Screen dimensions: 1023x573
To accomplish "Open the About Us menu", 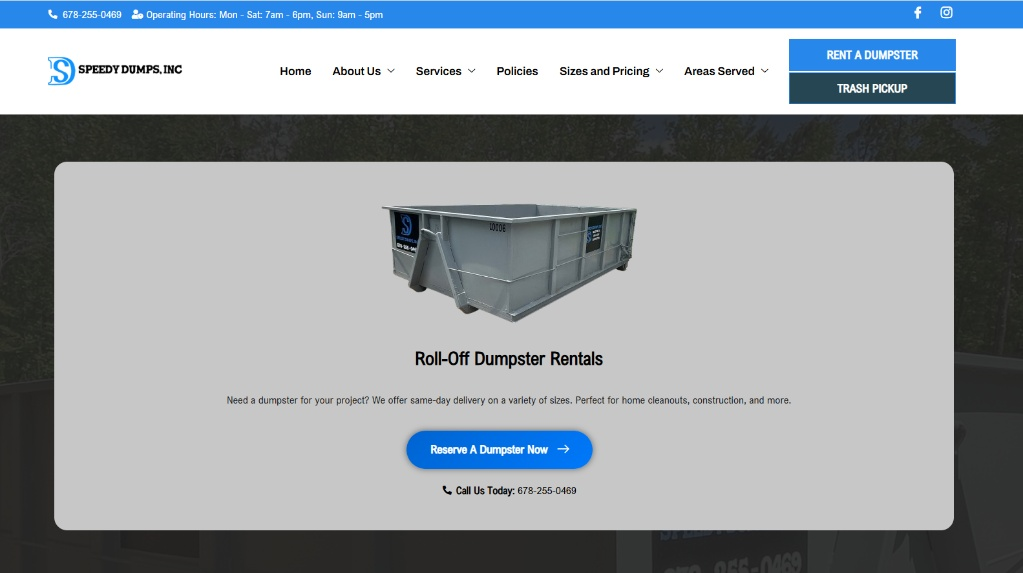I will (x=357, y=70).
